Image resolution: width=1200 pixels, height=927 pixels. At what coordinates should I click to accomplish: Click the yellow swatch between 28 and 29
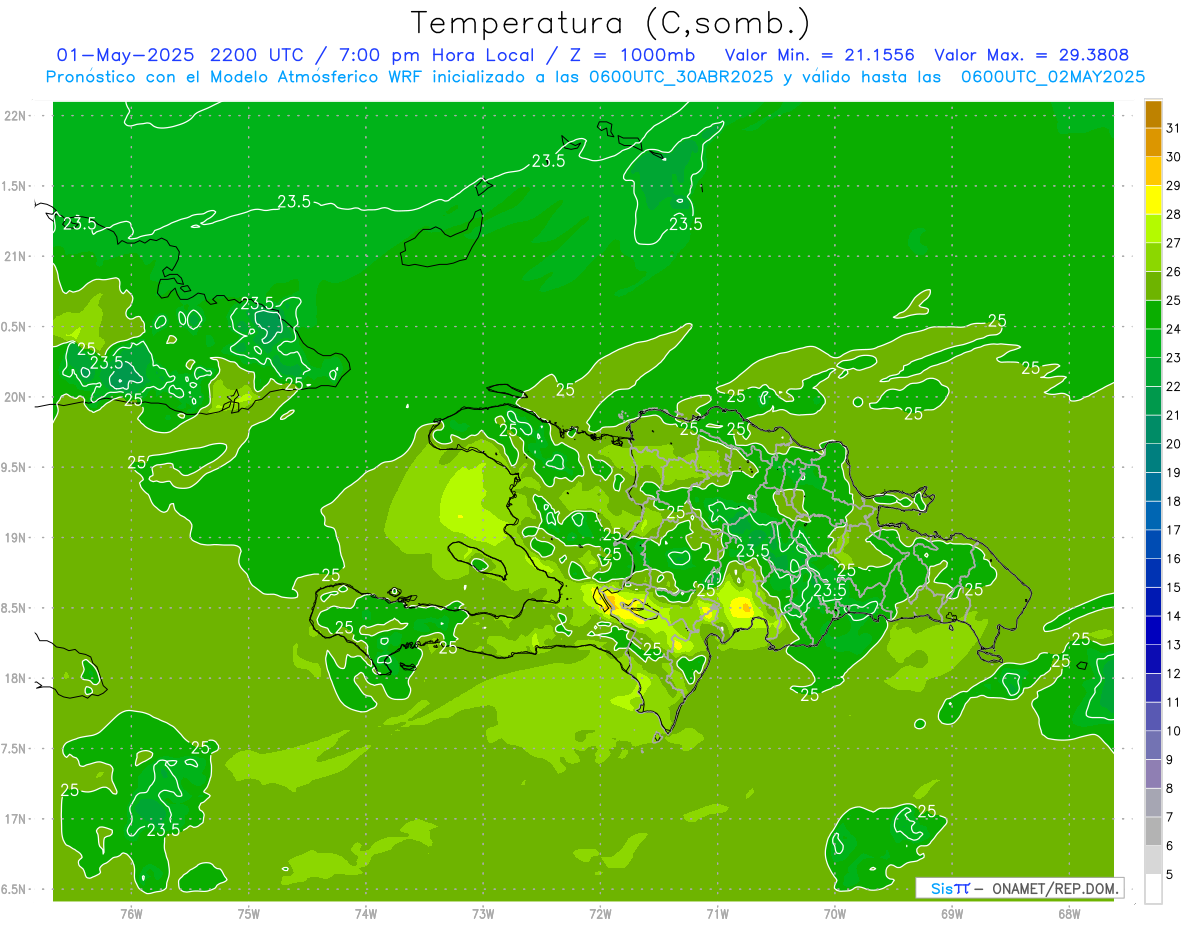point(1153,200)
